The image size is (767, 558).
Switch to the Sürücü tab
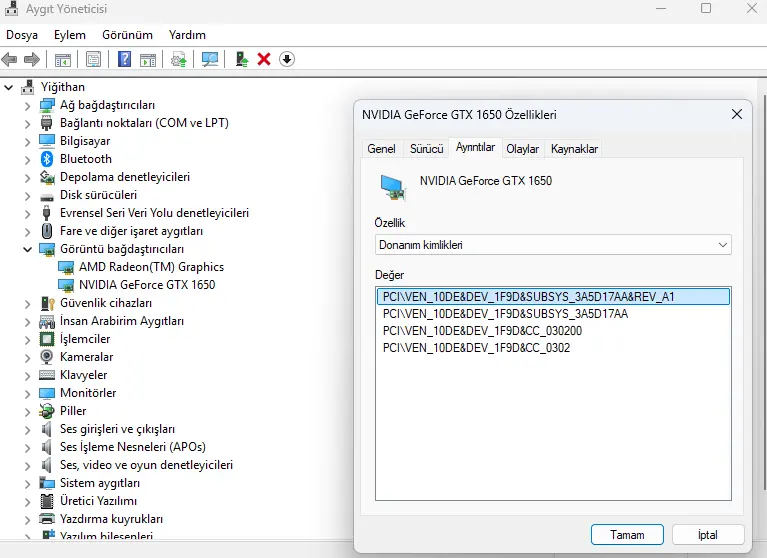[427, 149]
